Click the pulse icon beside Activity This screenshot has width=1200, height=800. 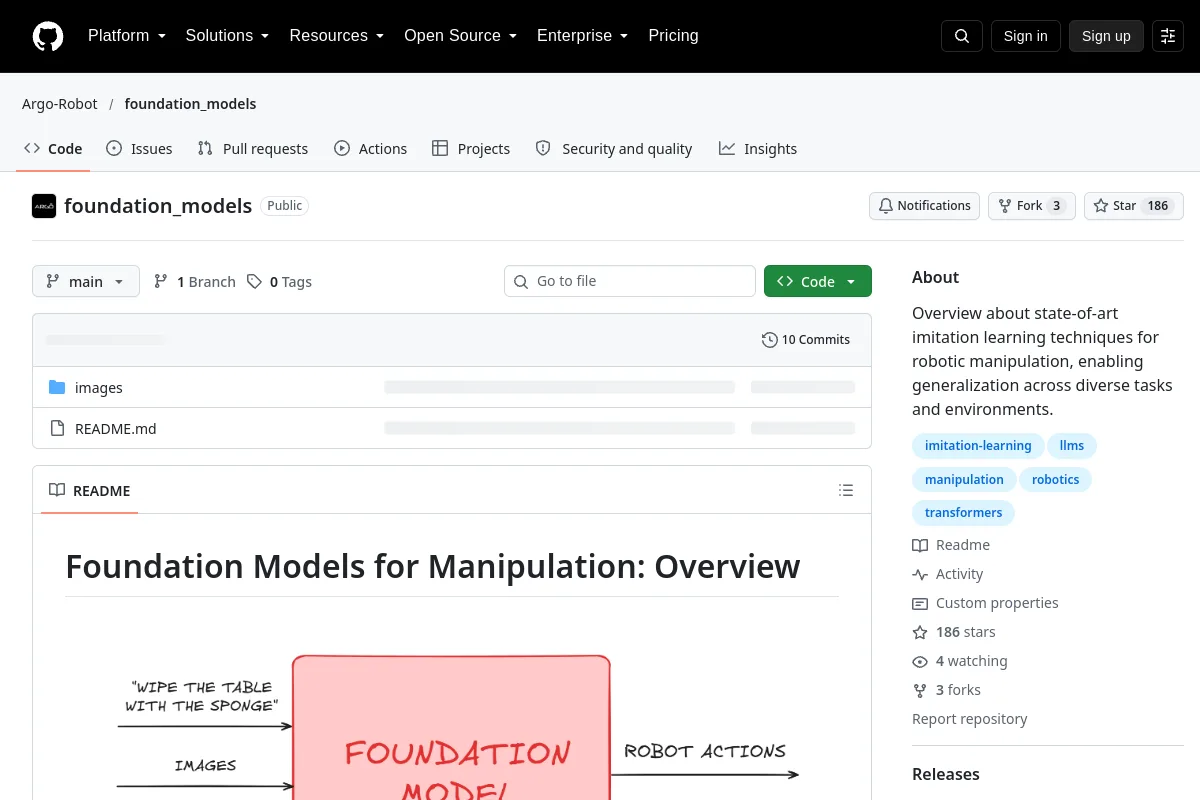tap(920, 574)
